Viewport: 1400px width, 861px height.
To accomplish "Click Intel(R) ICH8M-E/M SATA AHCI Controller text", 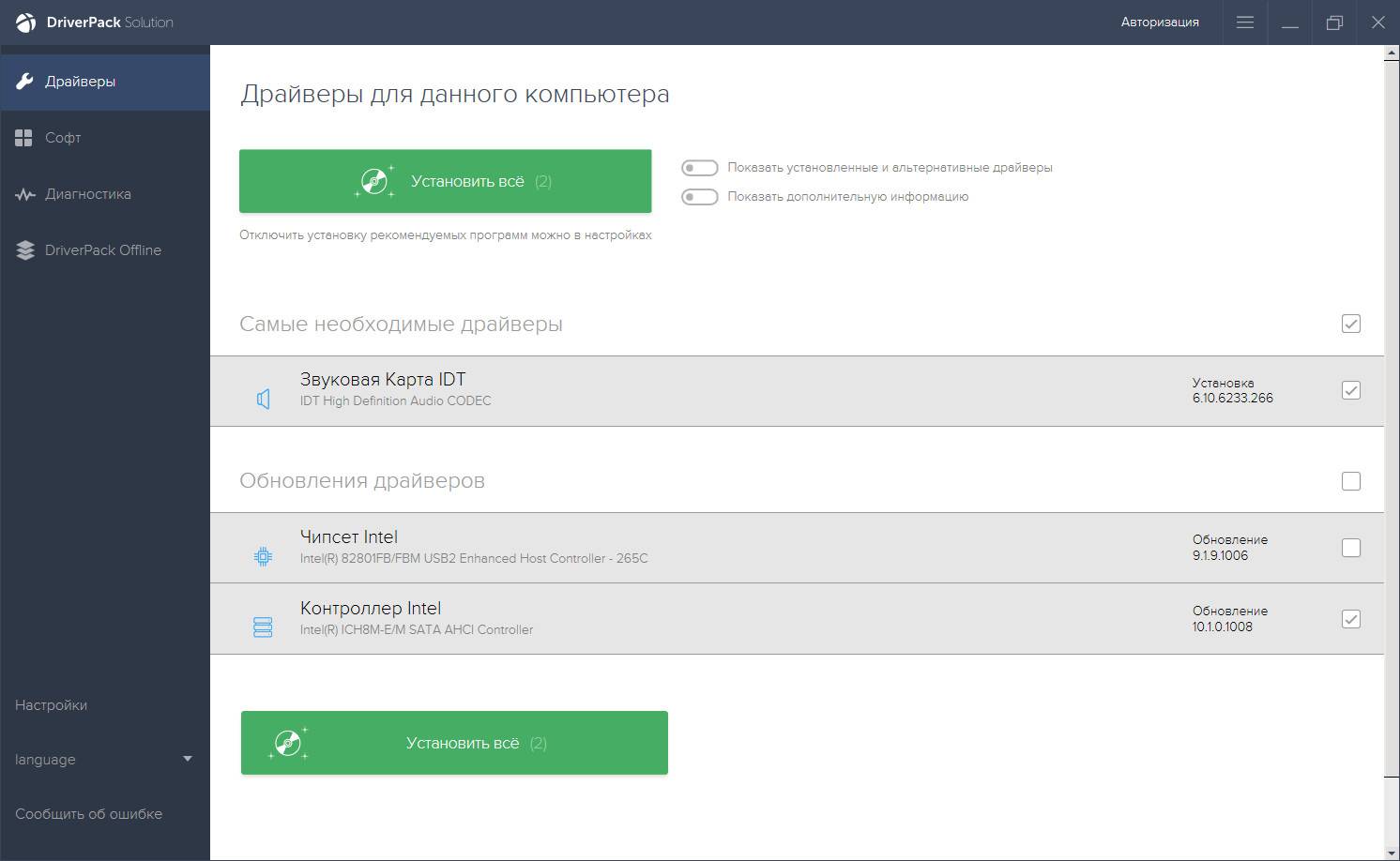I will click(x=417, y=629).
